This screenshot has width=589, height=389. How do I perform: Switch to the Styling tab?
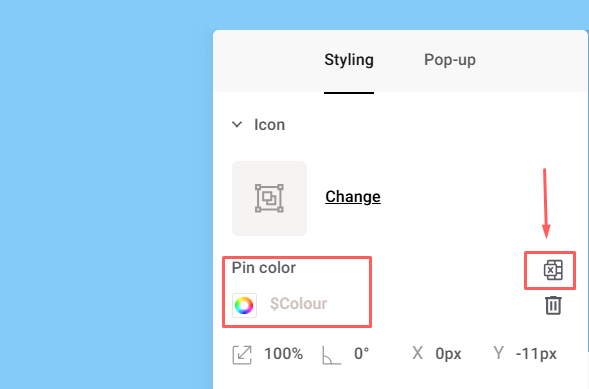tap(349, 60)
